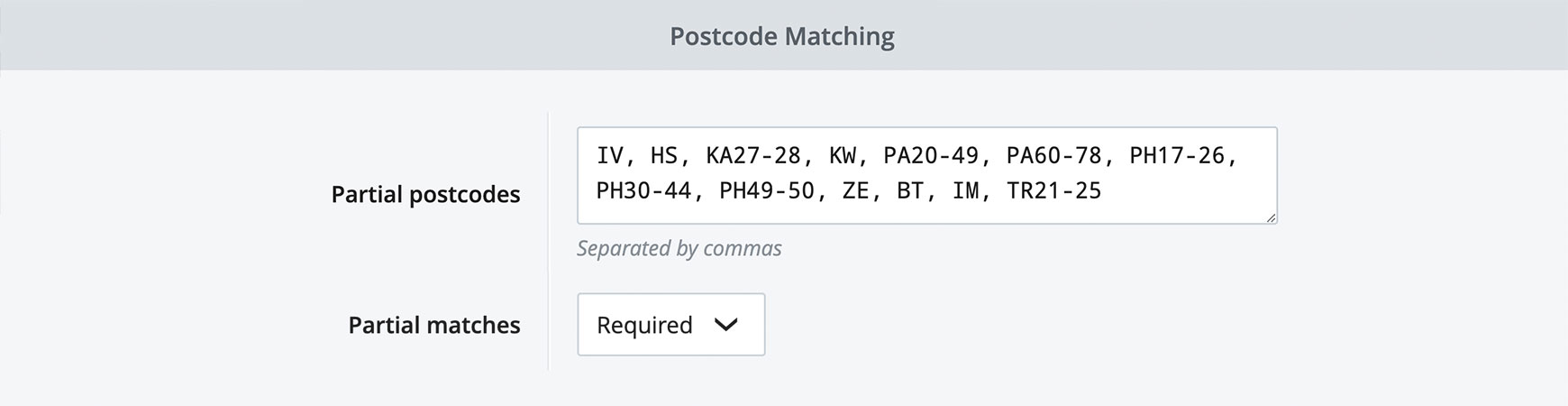Click the ZE postcode entry

point(855,191)
